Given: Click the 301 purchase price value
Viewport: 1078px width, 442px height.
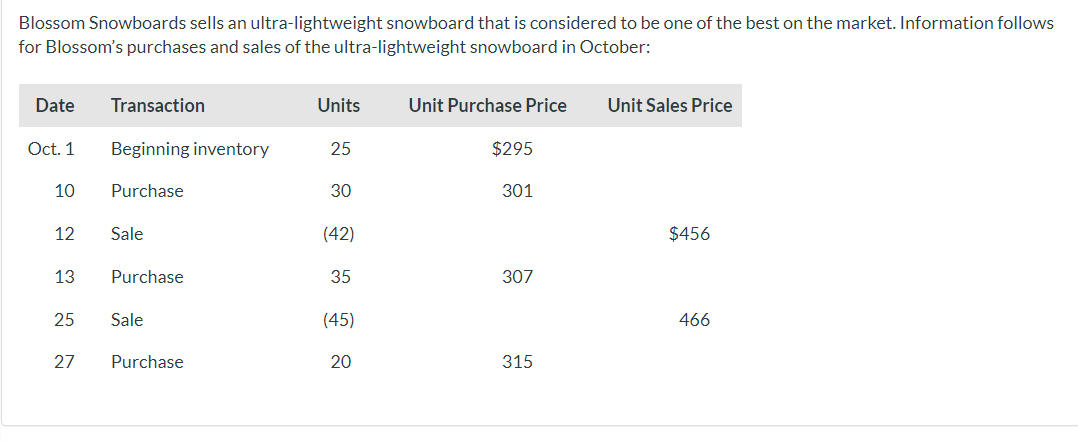Looking at the screenshot, I should [x=517, y=191].
